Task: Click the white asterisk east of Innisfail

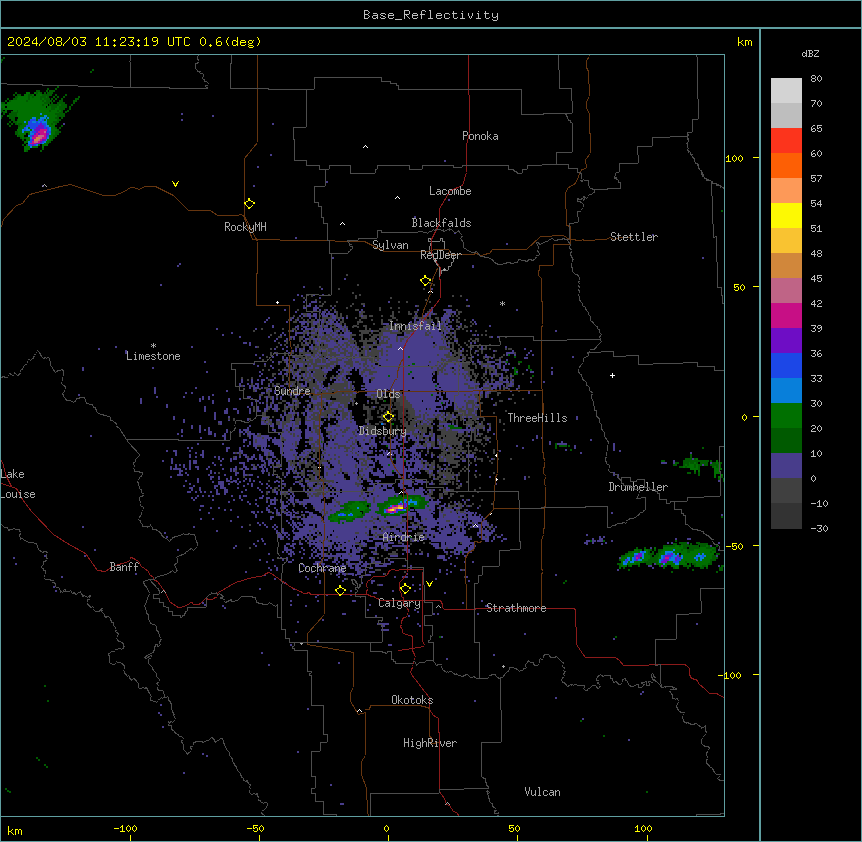Action: click(x=502, y=303)
